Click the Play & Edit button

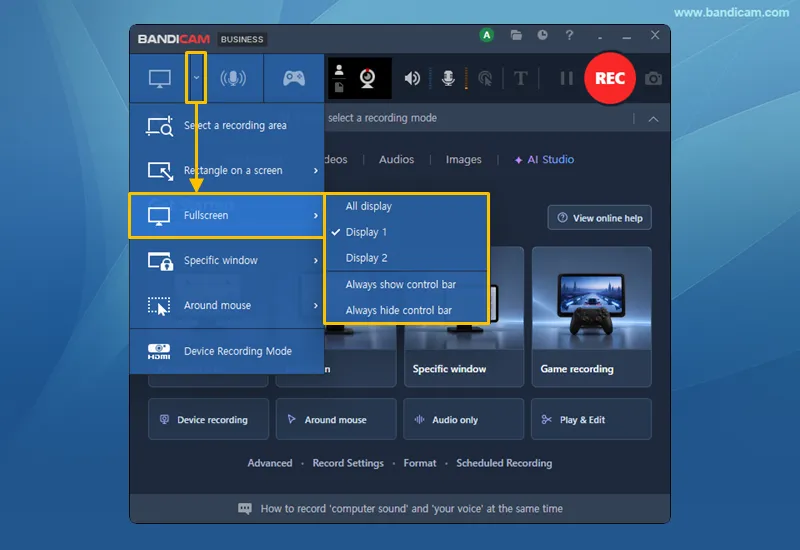click(591, 419)
